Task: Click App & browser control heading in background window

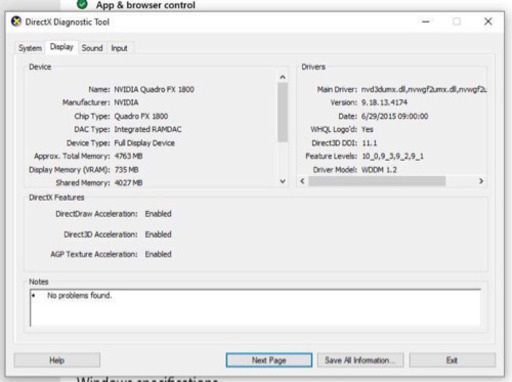Action: [x=146, y=5]
